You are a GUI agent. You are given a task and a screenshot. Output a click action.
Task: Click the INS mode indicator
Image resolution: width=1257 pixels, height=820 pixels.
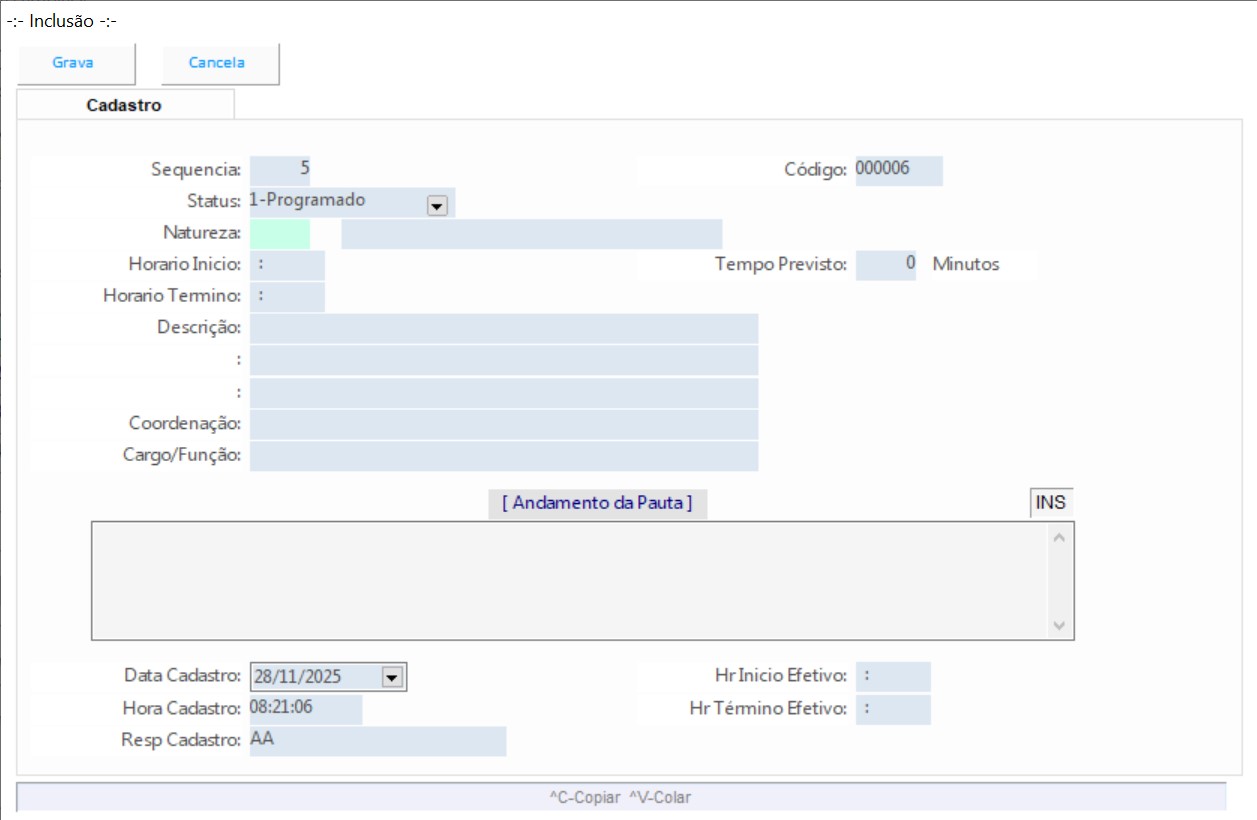pyautogui.click(x=1050, y=503)
